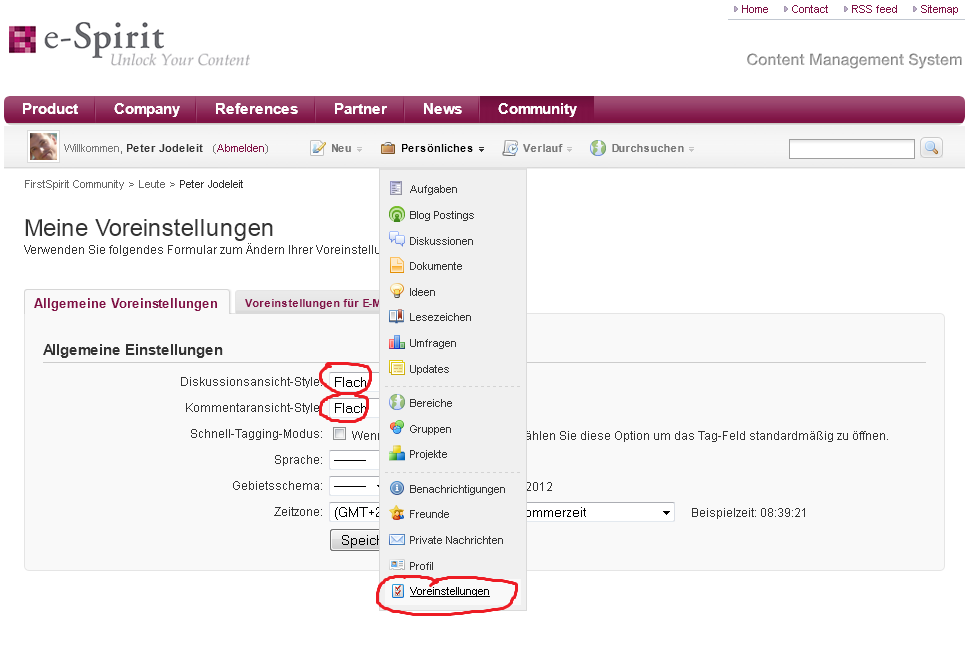Open the Sprache dropdown
The image size is (969, 647).
[353, 460]
